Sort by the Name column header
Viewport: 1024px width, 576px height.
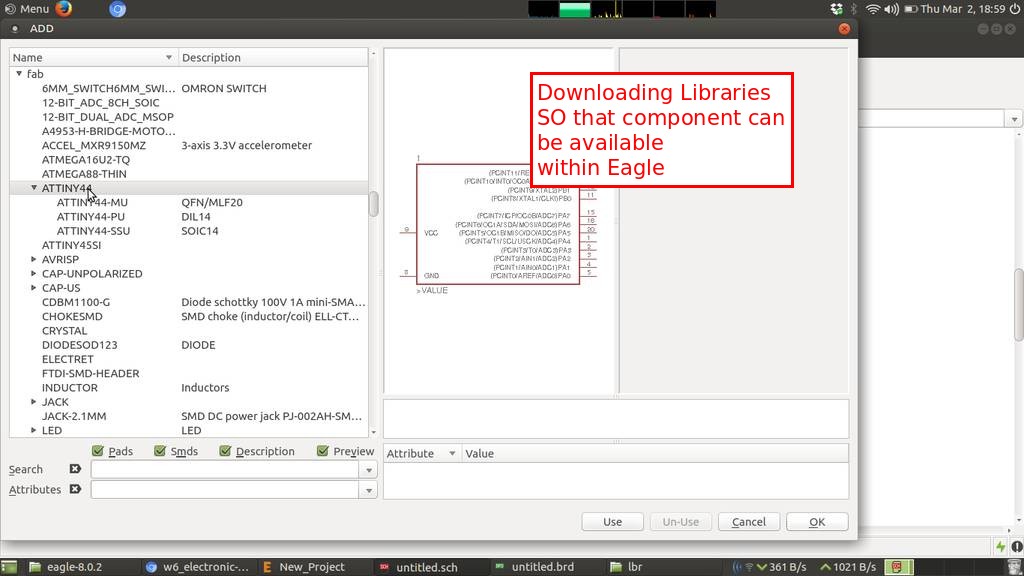(93, 57)
